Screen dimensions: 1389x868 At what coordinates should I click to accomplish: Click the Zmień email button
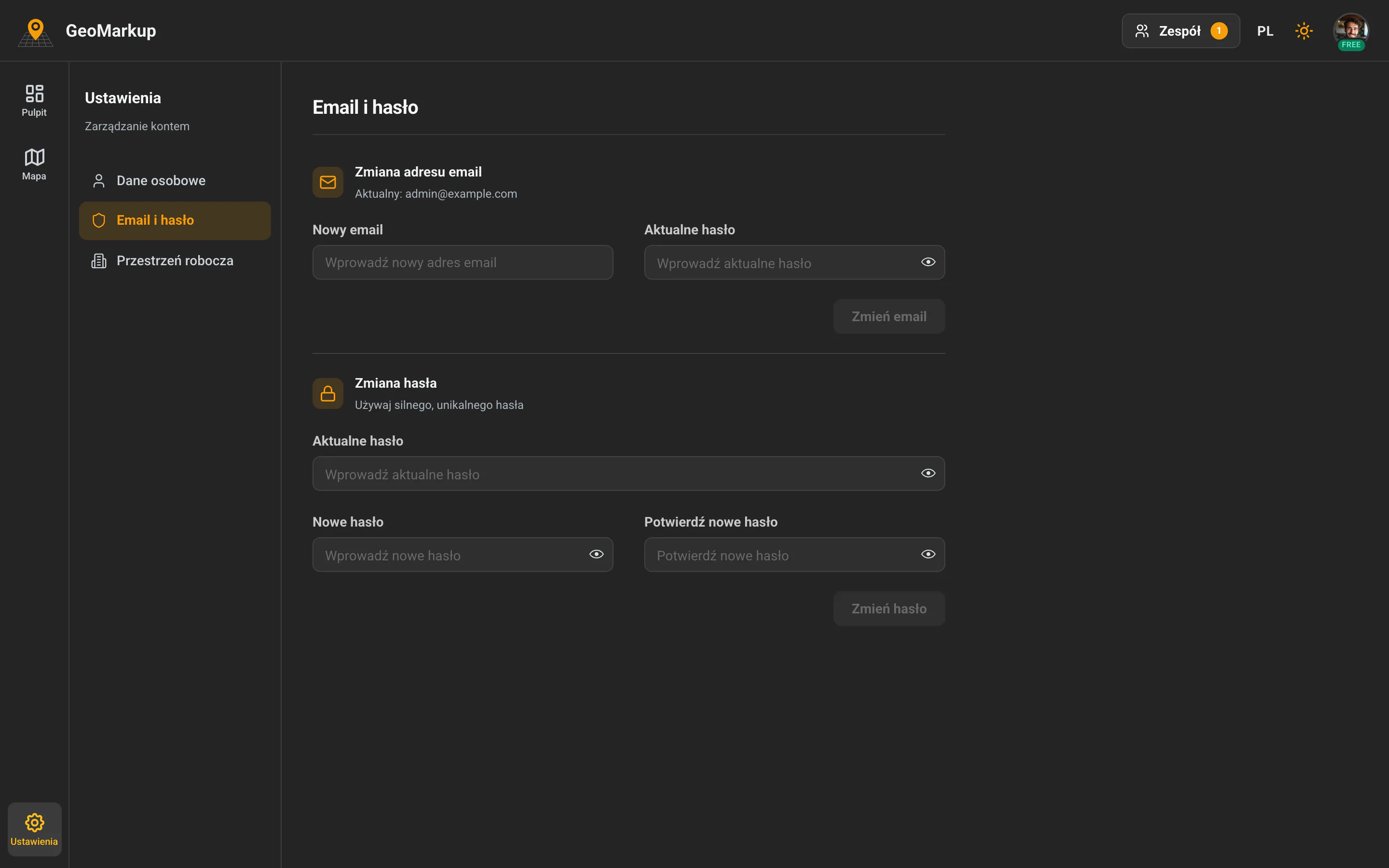[888, 316]
